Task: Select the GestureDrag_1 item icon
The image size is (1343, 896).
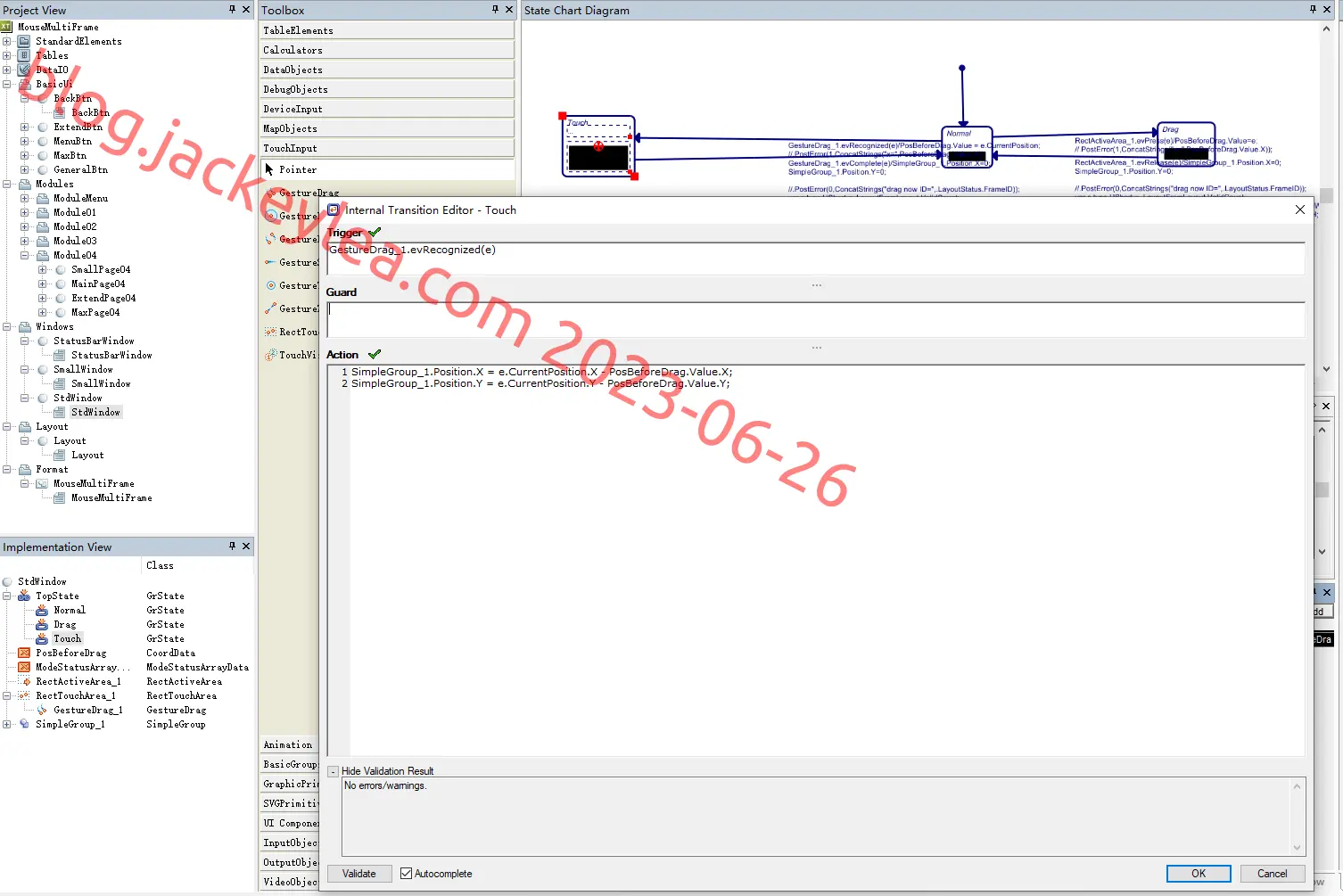Action: pos(42,710)
